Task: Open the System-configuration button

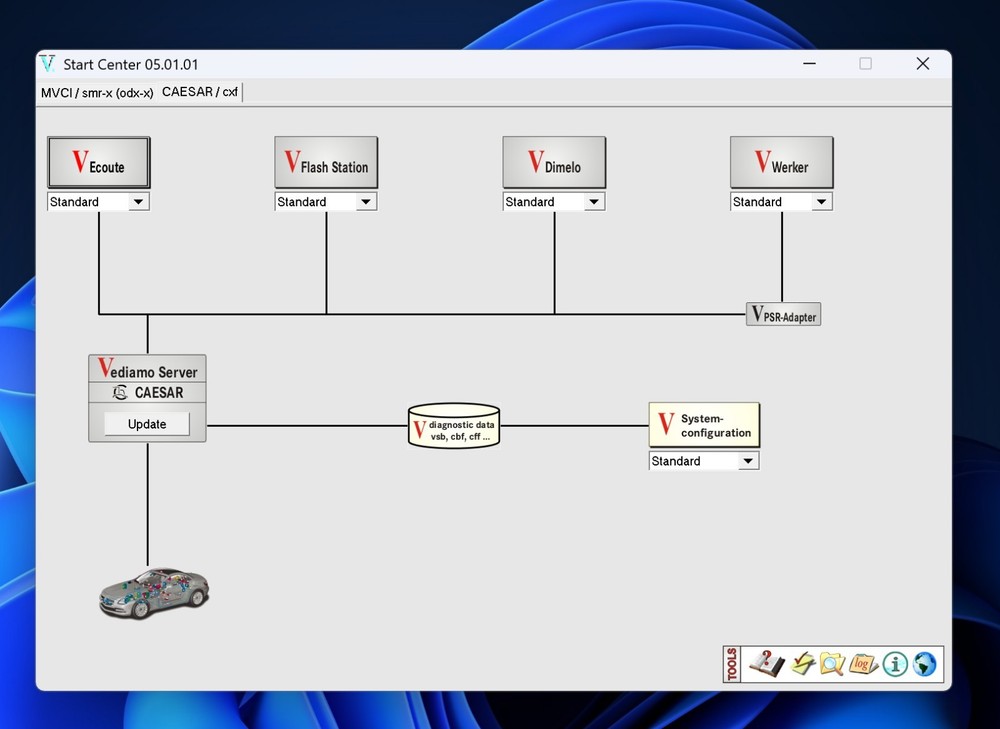Action: pos(704,425)
